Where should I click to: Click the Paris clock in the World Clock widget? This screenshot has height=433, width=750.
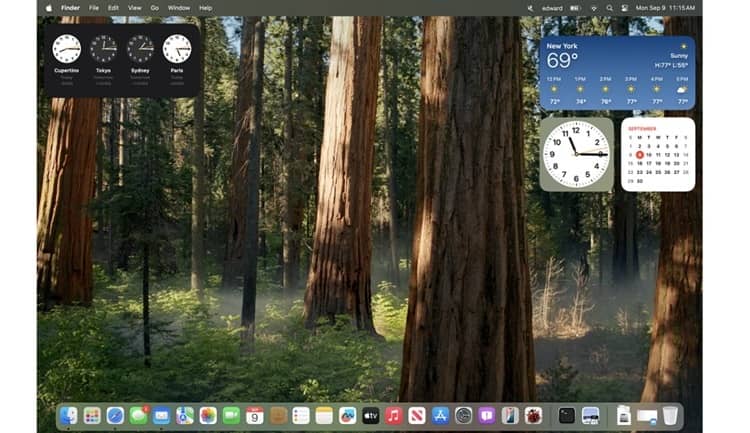(177, 49)
